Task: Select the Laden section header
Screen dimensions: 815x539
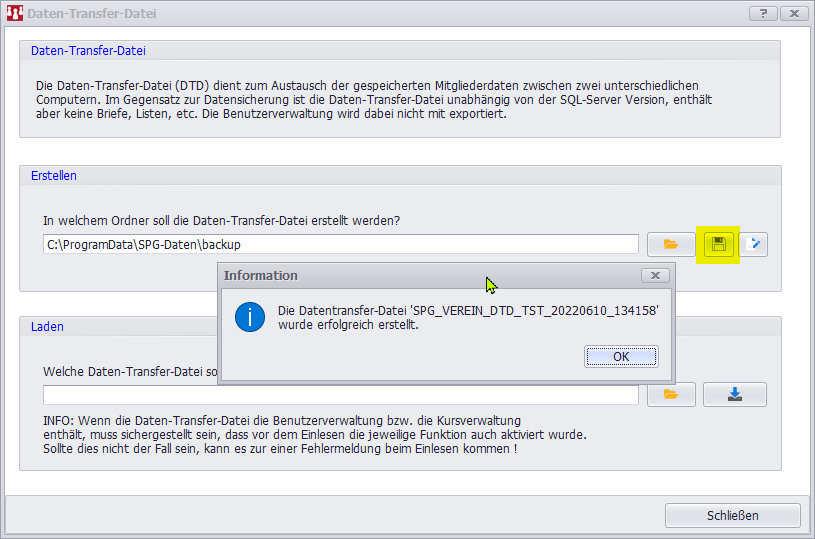Action: (x=47, y=326)
